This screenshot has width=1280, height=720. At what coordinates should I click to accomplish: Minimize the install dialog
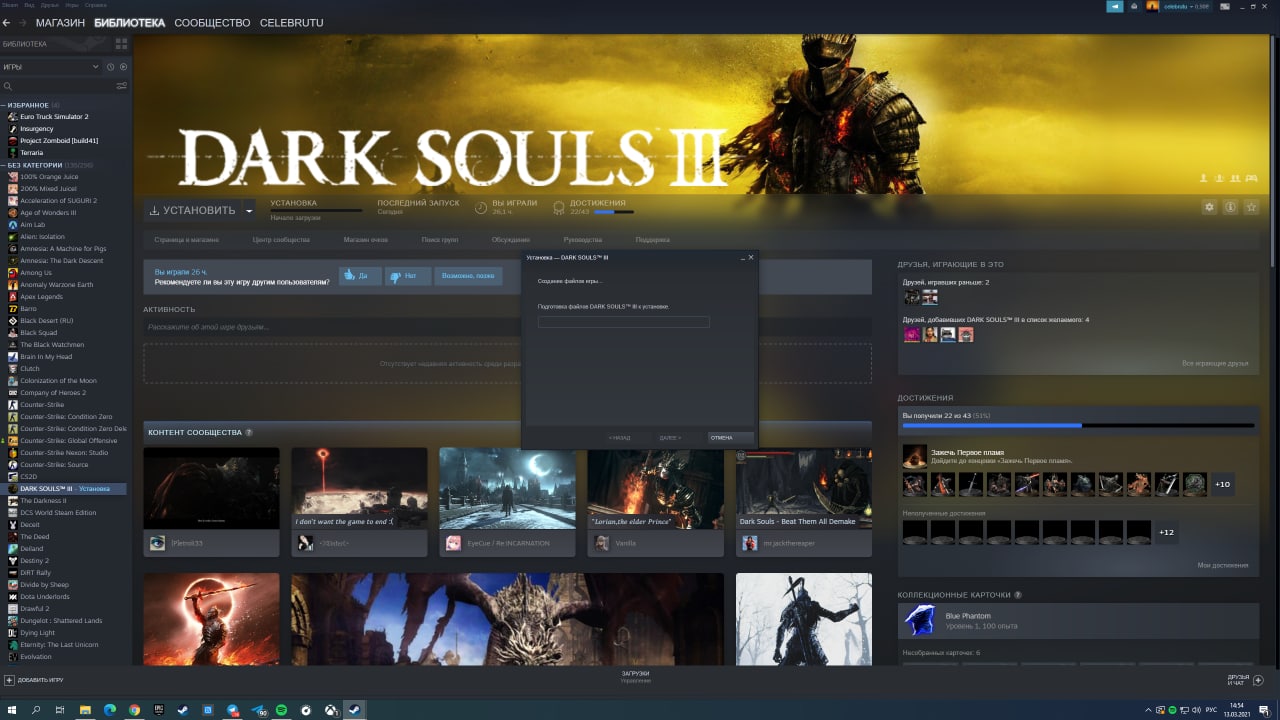tap(742, 258)
